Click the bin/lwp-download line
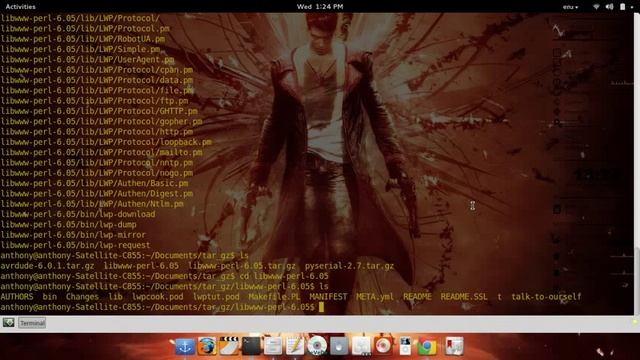This screenshot has height=360, width=640. [78, 214]
